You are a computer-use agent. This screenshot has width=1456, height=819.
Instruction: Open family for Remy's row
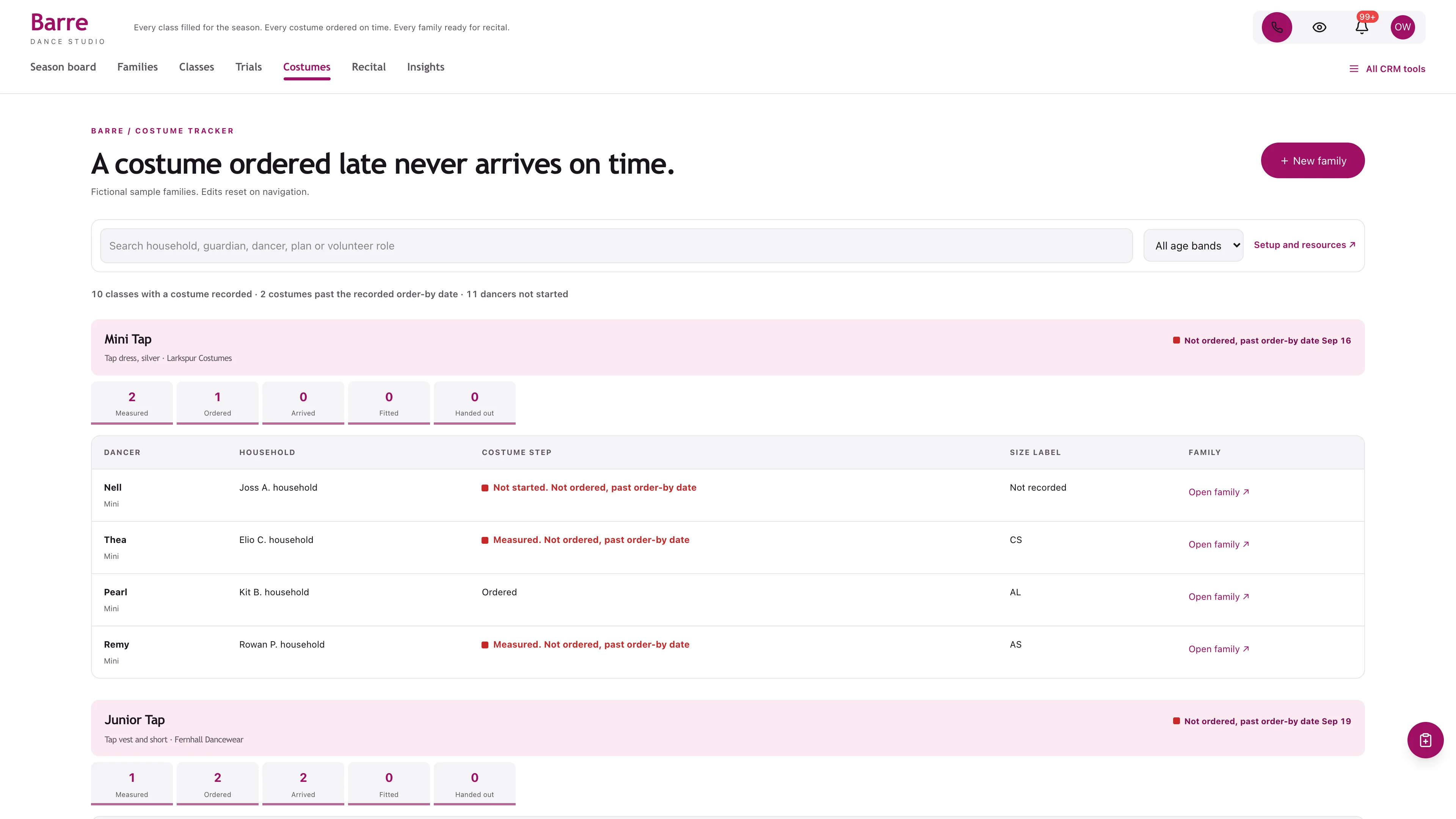[x=1219, y=649]
